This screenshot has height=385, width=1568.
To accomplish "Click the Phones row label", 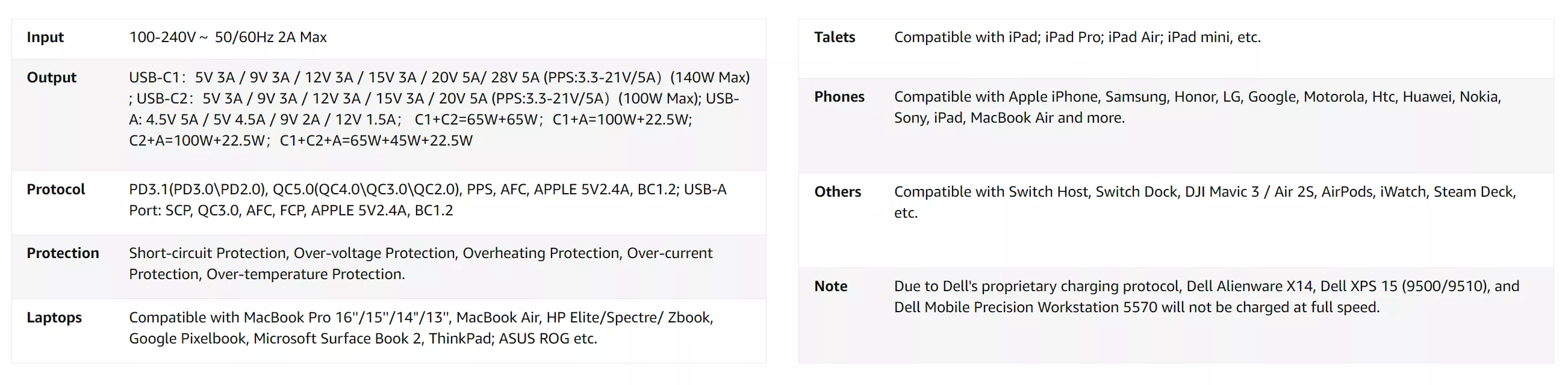I will point(839,97).
